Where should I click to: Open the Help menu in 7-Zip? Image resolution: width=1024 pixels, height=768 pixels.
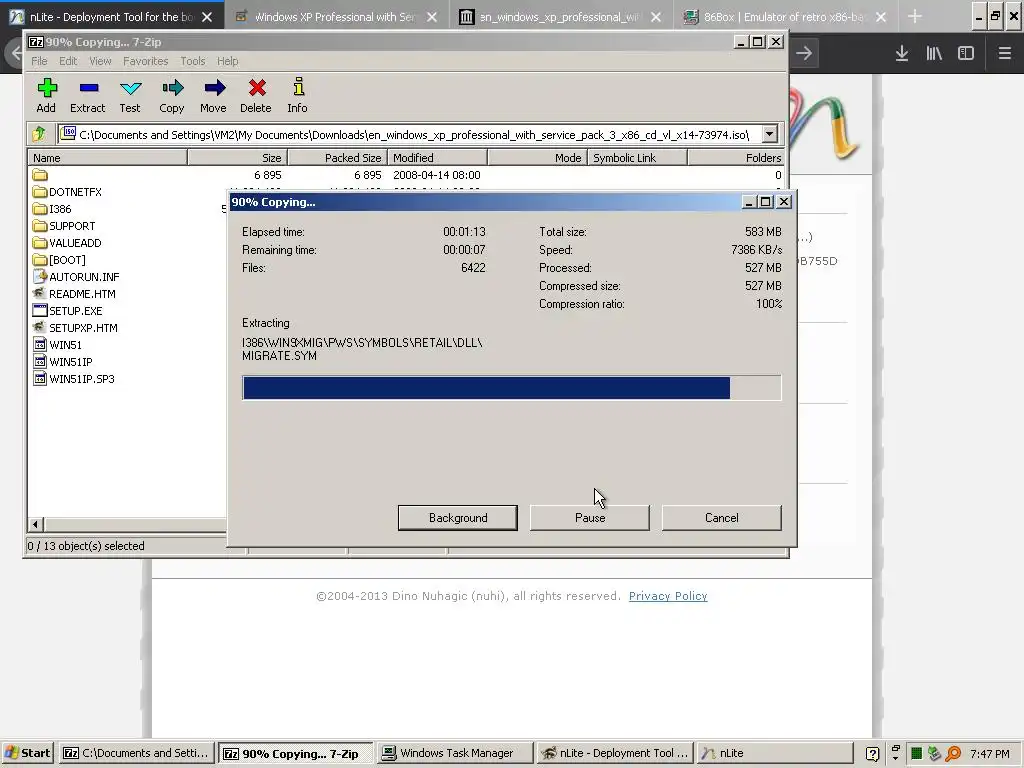[x=227, y=61]
